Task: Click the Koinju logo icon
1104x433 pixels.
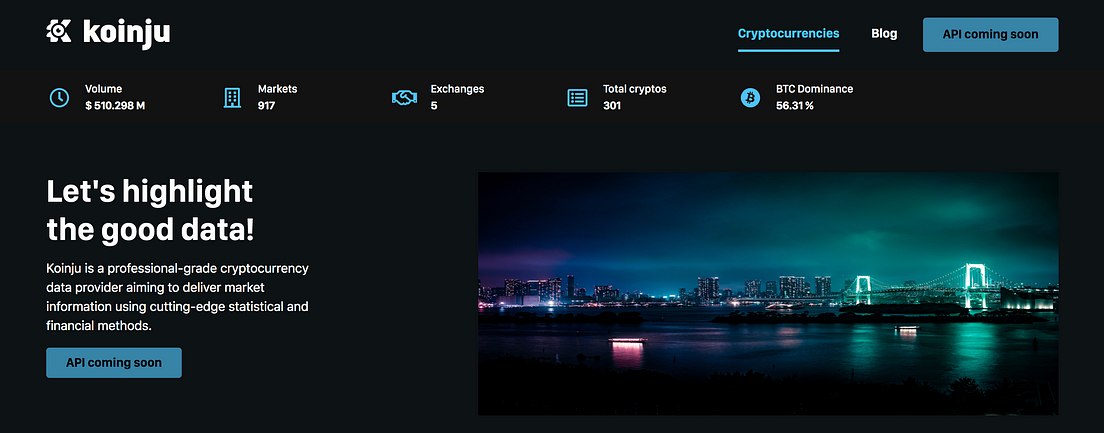Action: [x=59, y=31]
